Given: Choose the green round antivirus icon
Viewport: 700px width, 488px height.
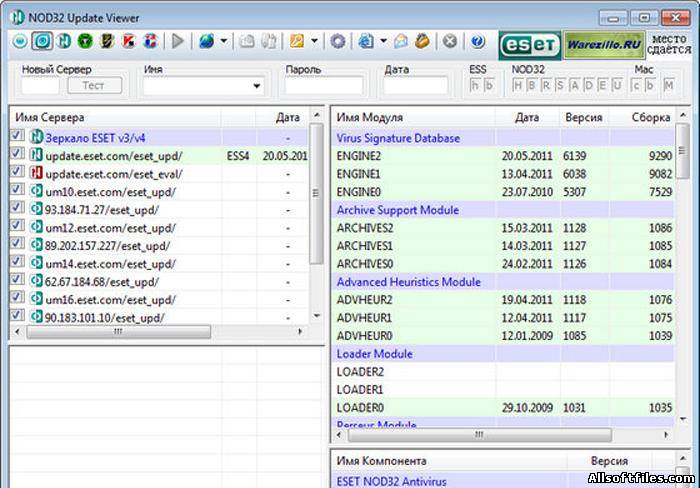Looking at the screenshot, I should [85, 41].
